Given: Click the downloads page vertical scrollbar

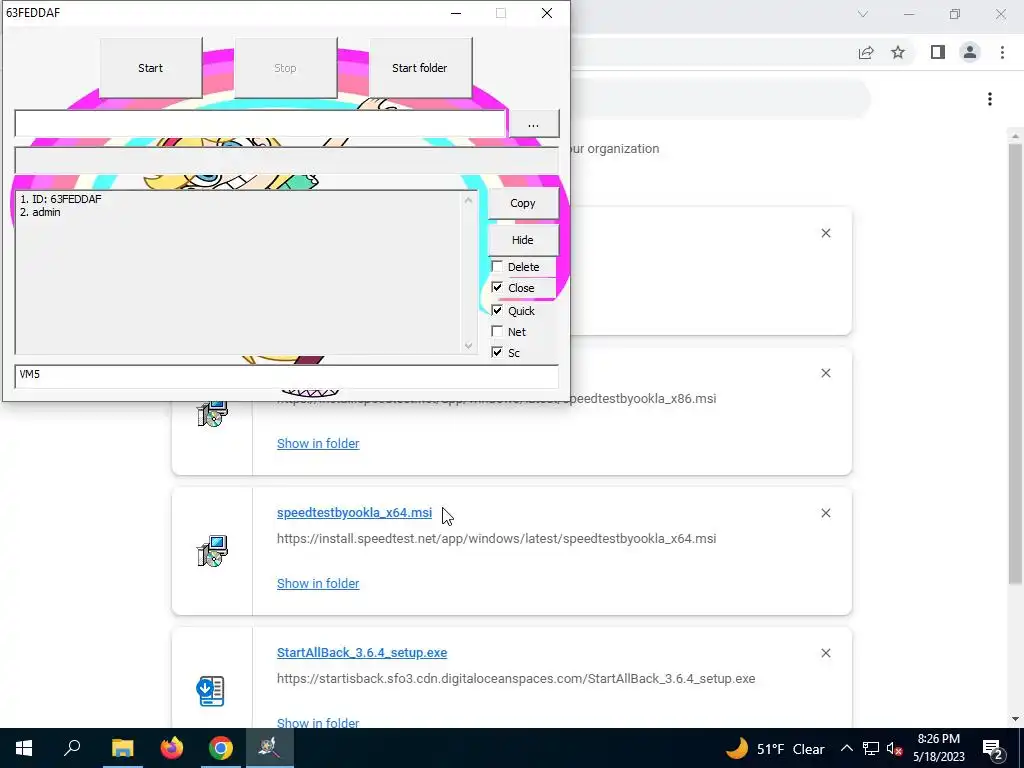Looking at the screenshot, I should [1014, 363].
